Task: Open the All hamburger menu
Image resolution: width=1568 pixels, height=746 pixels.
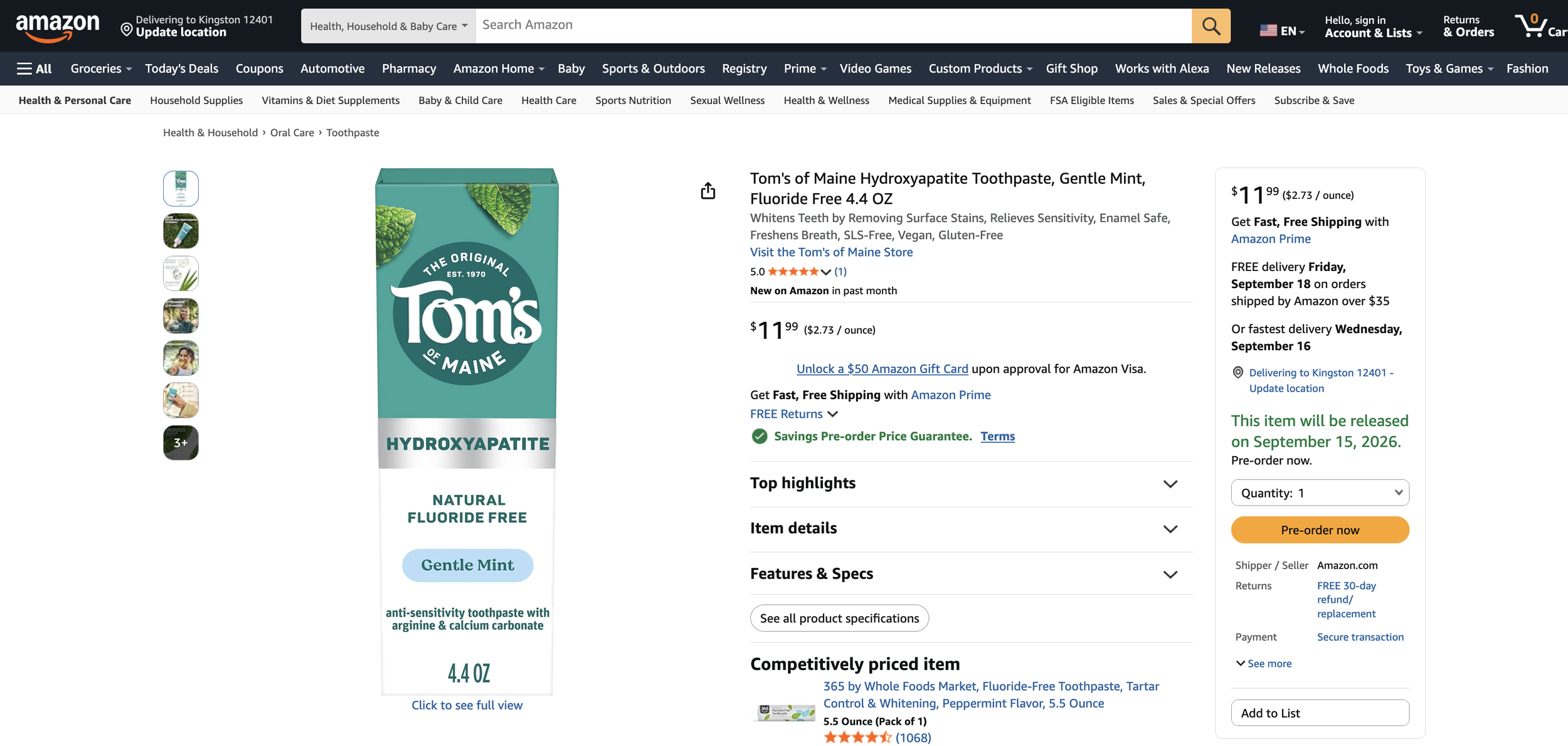Action: pos(34,68)
